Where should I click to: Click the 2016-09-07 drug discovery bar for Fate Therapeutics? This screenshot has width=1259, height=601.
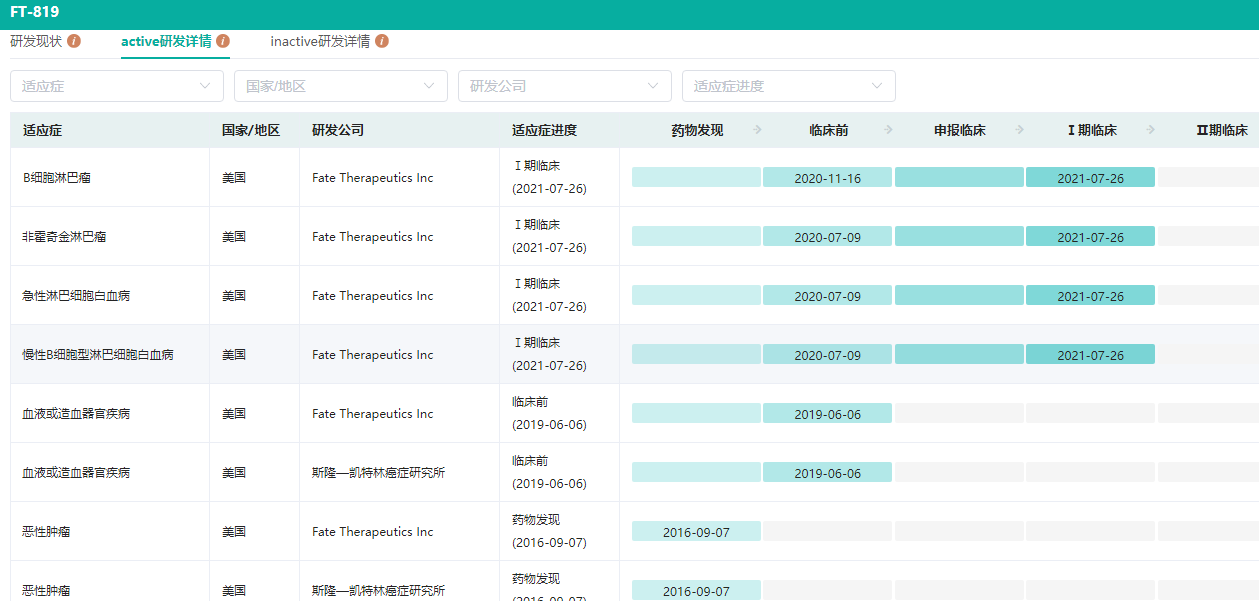[696, 532]
